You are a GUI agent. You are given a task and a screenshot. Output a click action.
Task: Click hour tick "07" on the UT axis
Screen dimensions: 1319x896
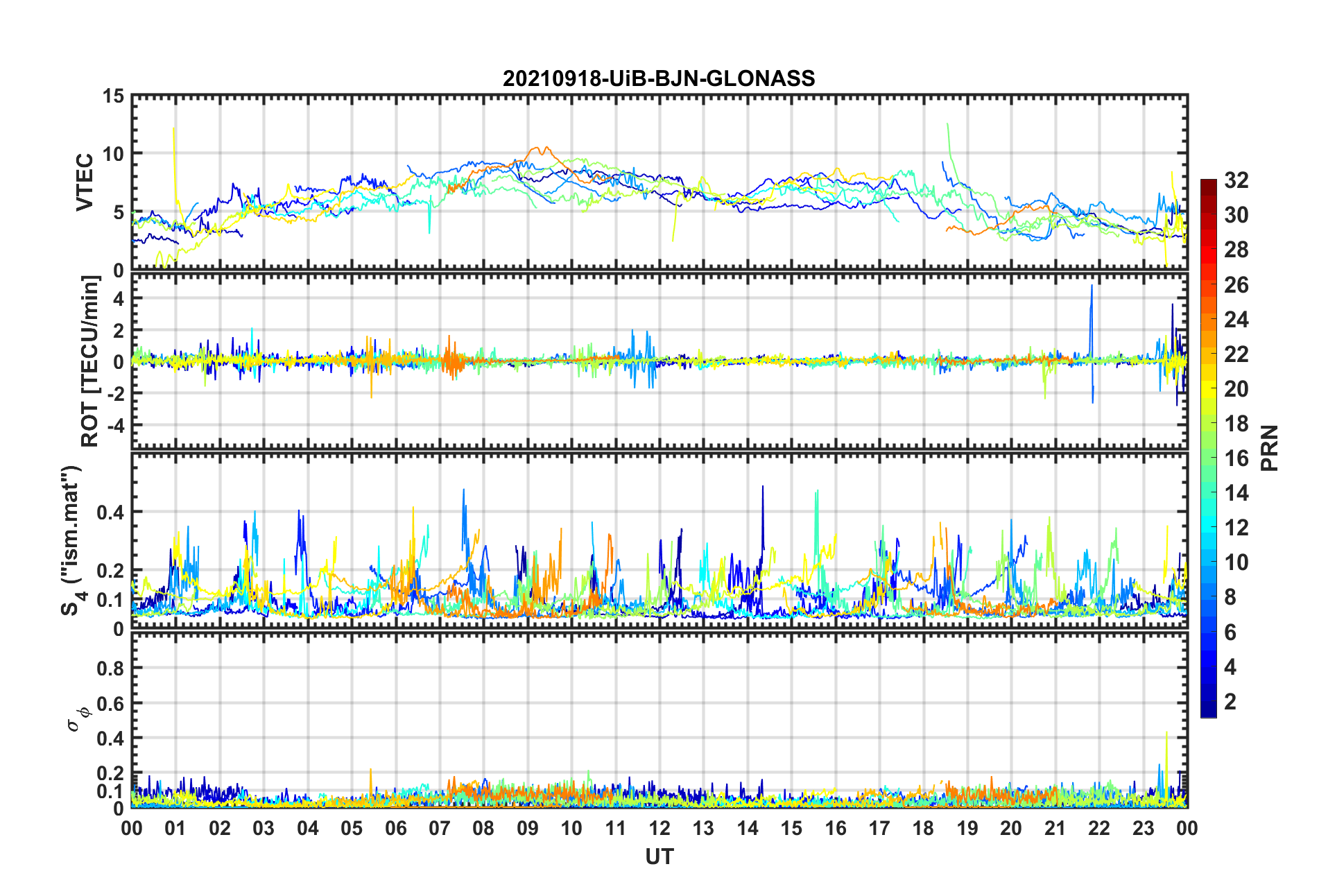pos(440,828)
